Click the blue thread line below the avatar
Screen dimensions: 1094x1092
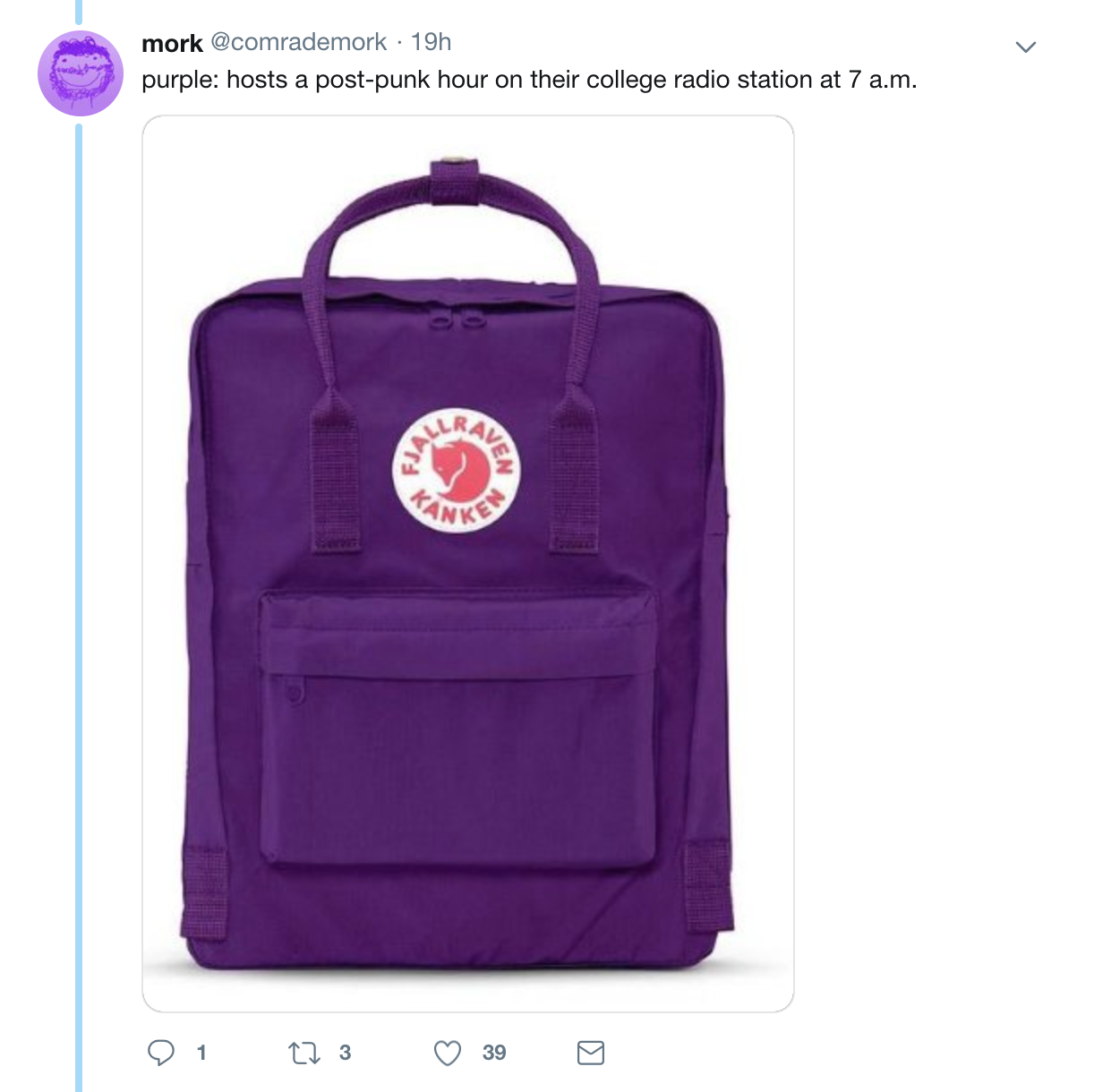(79, 609)
